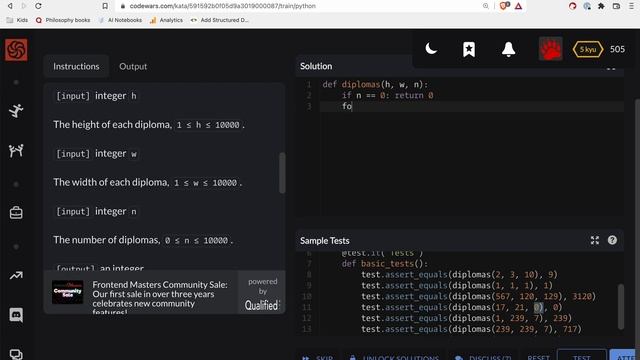Image resolution: width=640 pixels, height=360 pixels.
Task: Click the diplomas(239, 239, 7) test line
Action: pos(471,329)
